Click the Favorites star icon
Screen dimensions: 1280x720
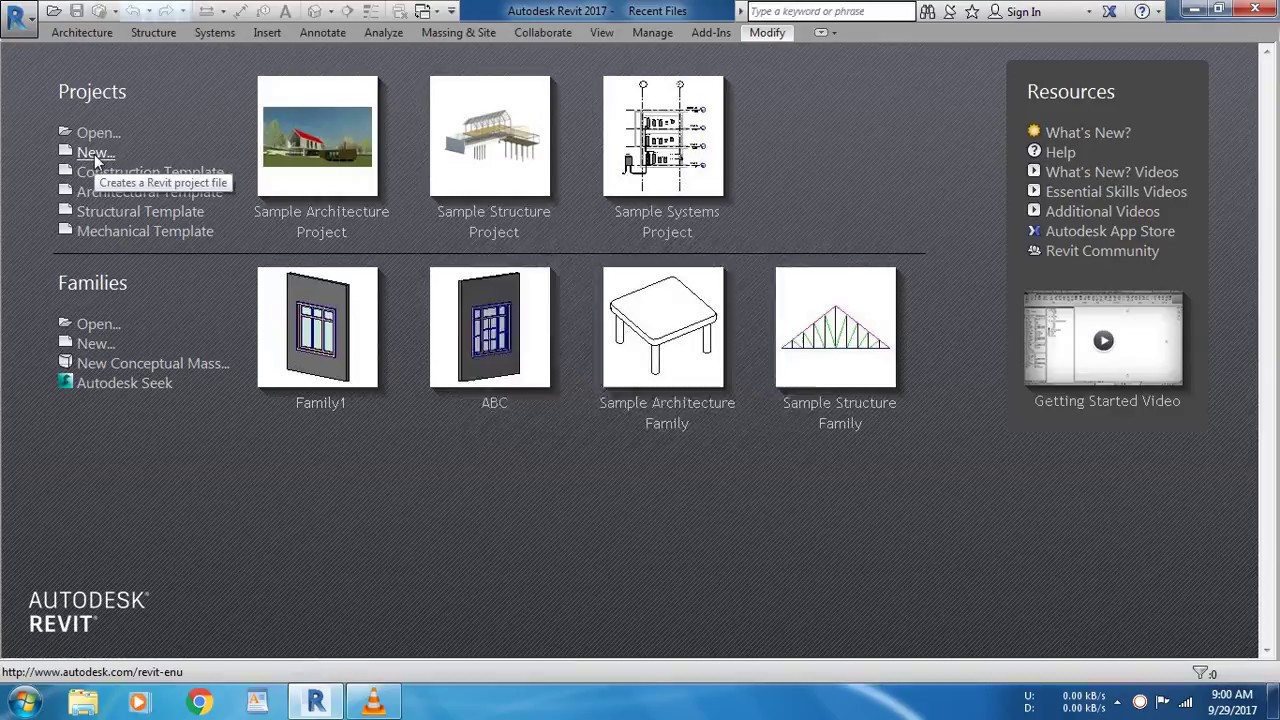coord(972,11)
